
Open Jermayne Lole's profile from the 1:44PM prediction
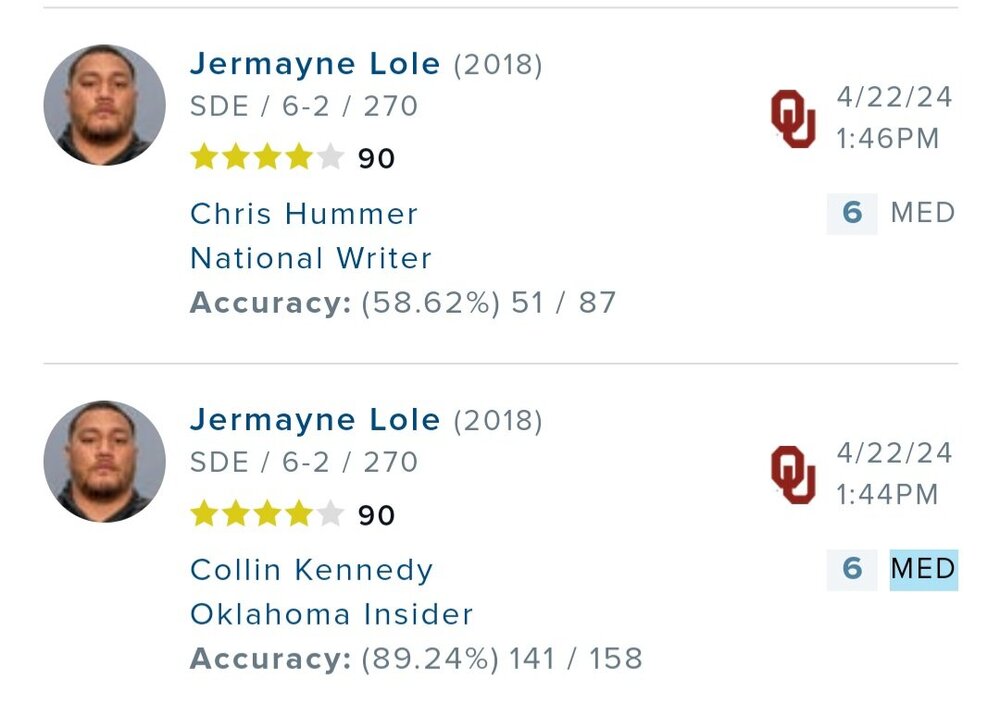click(x=315, y=420)
